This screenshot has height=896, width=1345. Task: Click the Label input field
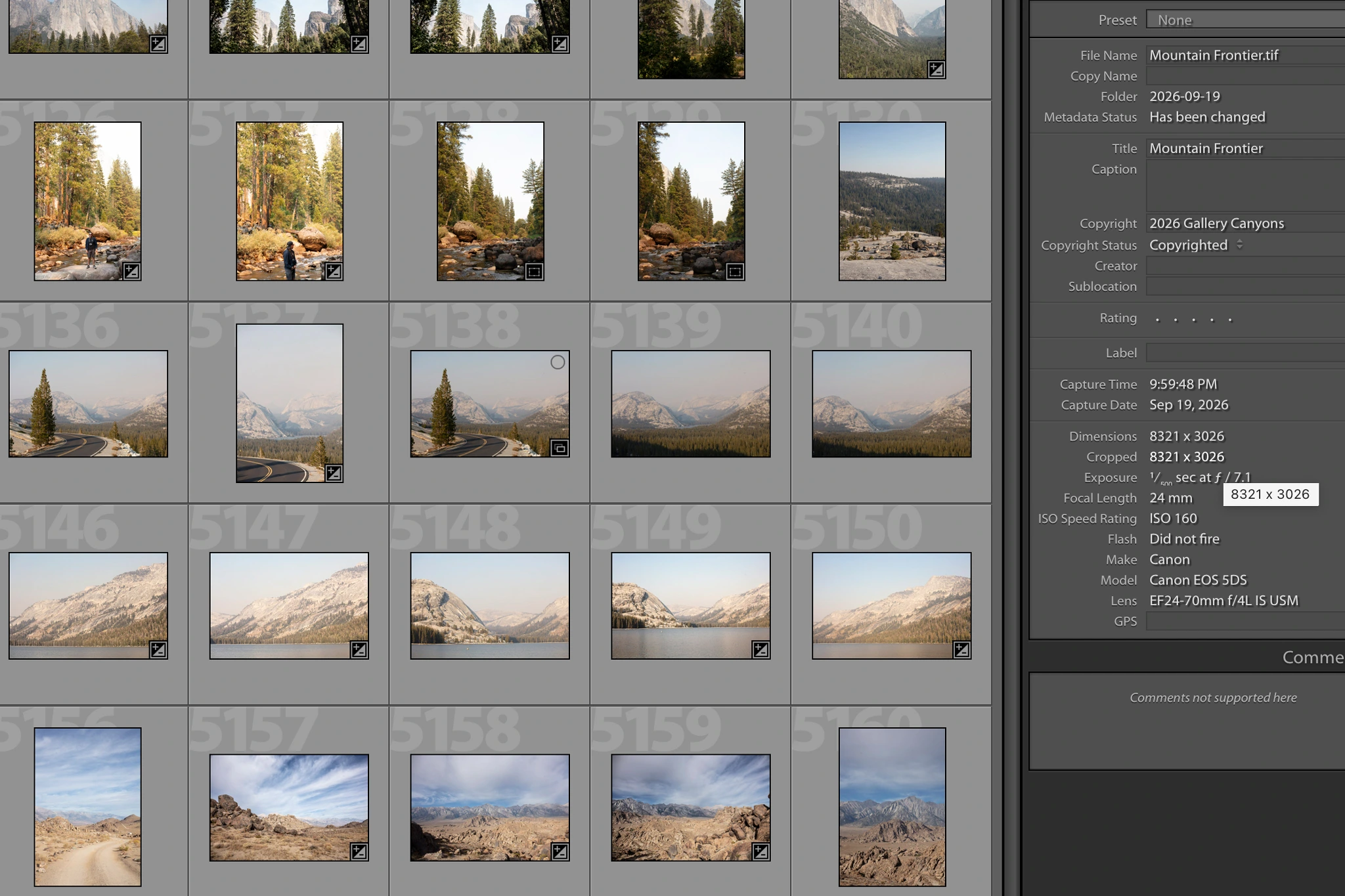(x=1246, y=353)
